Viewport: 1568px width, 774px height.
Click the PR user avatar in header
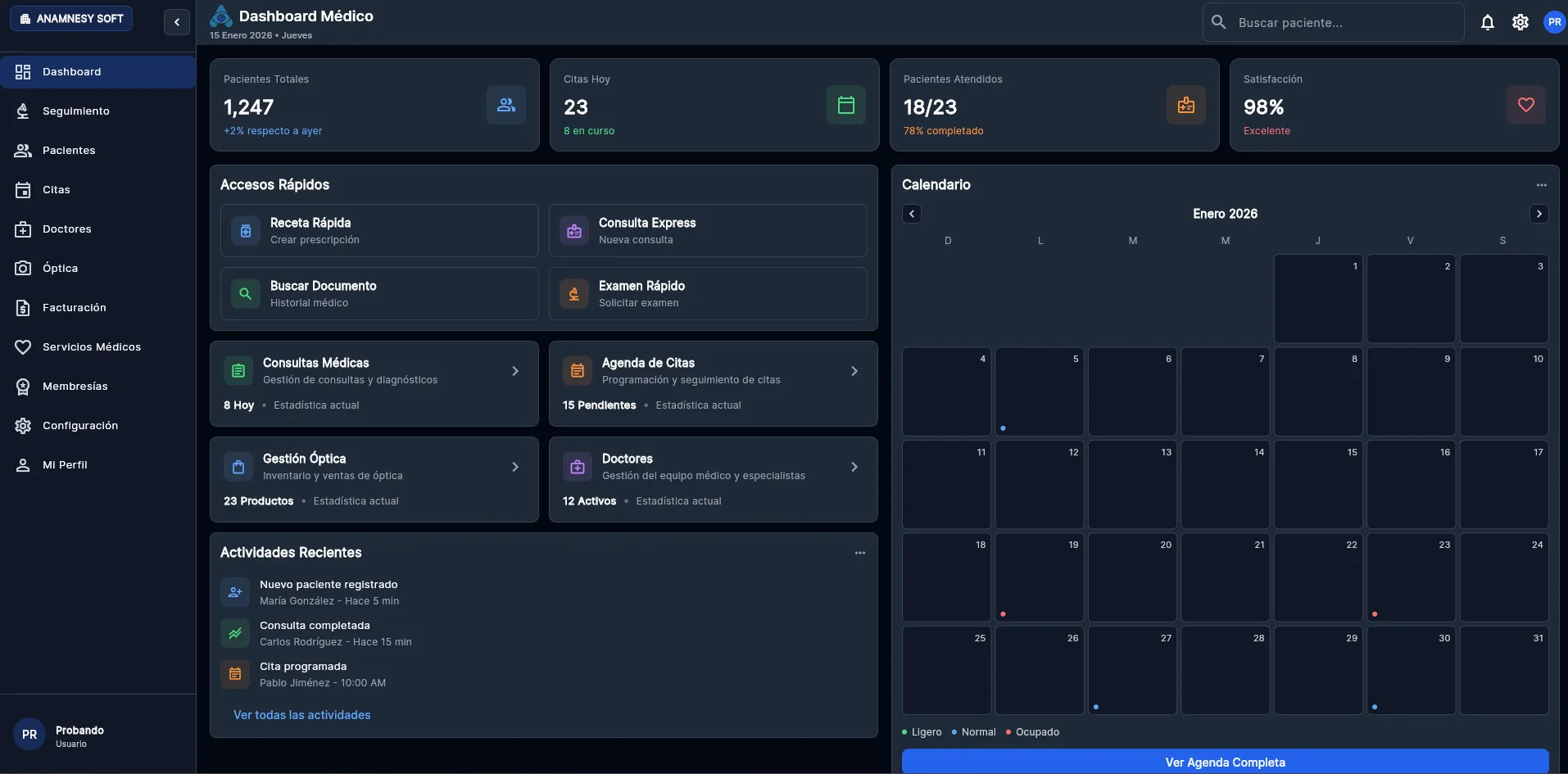tap(1554, 22)
